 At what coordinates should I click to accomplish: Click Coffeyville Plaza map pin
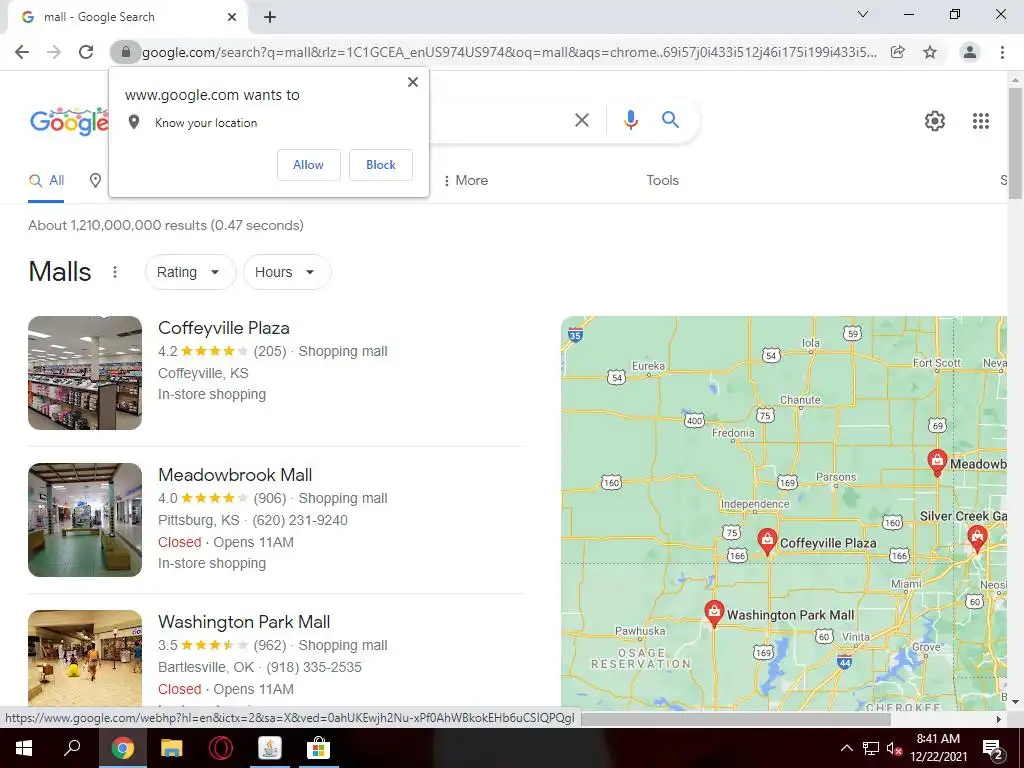tap(767, 541)
